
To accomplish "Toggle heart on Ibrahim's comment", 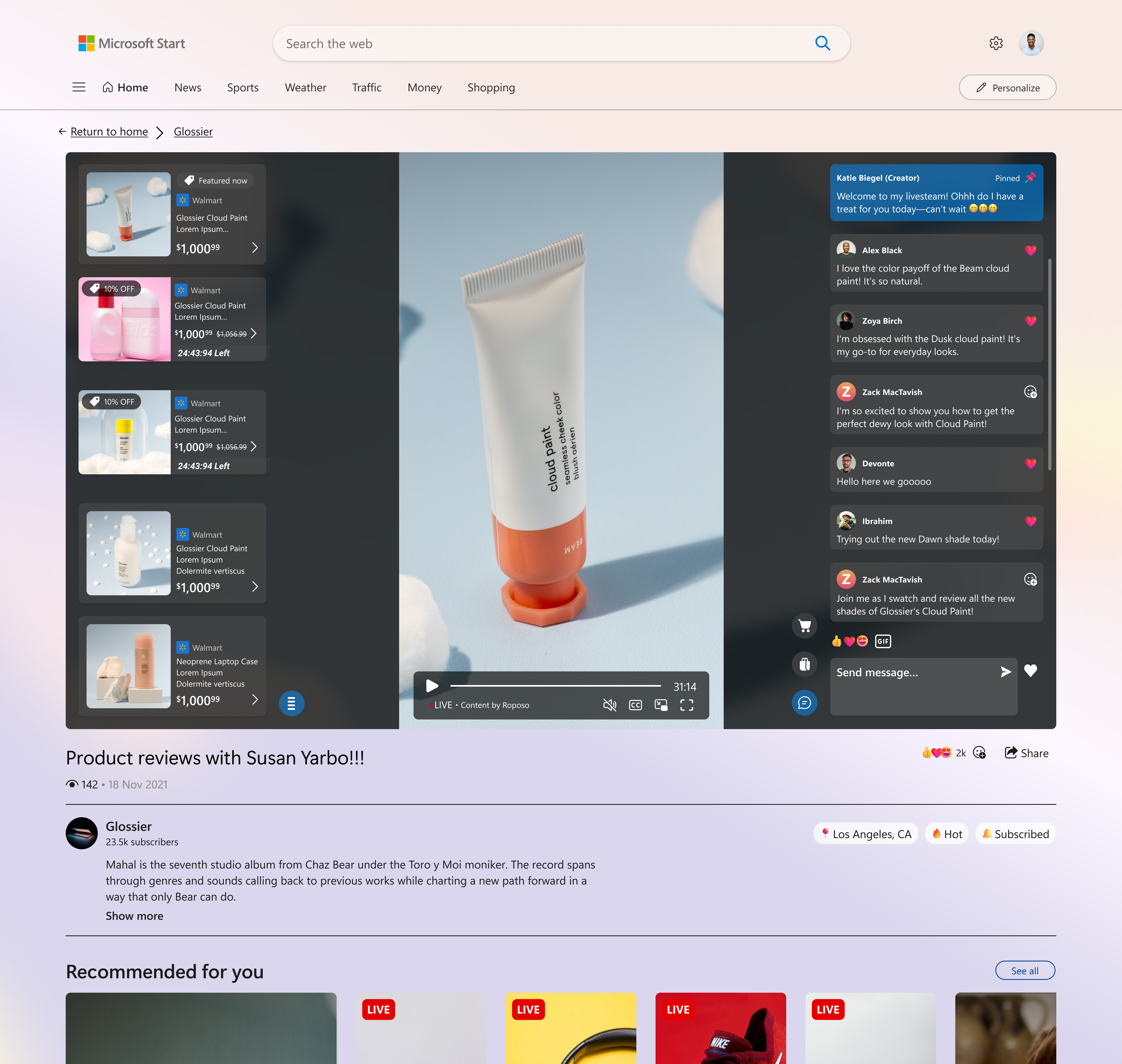I will click(x=1031, y=521).
